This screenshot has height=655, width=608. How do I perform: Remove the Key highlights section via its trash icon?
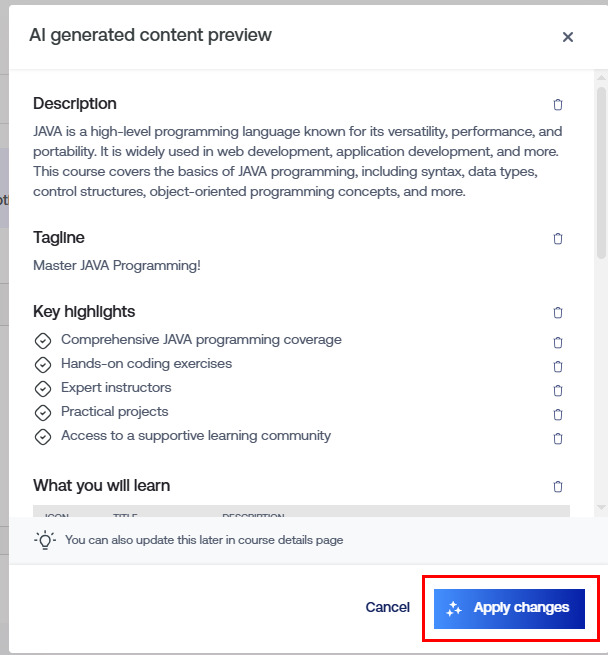558,313
